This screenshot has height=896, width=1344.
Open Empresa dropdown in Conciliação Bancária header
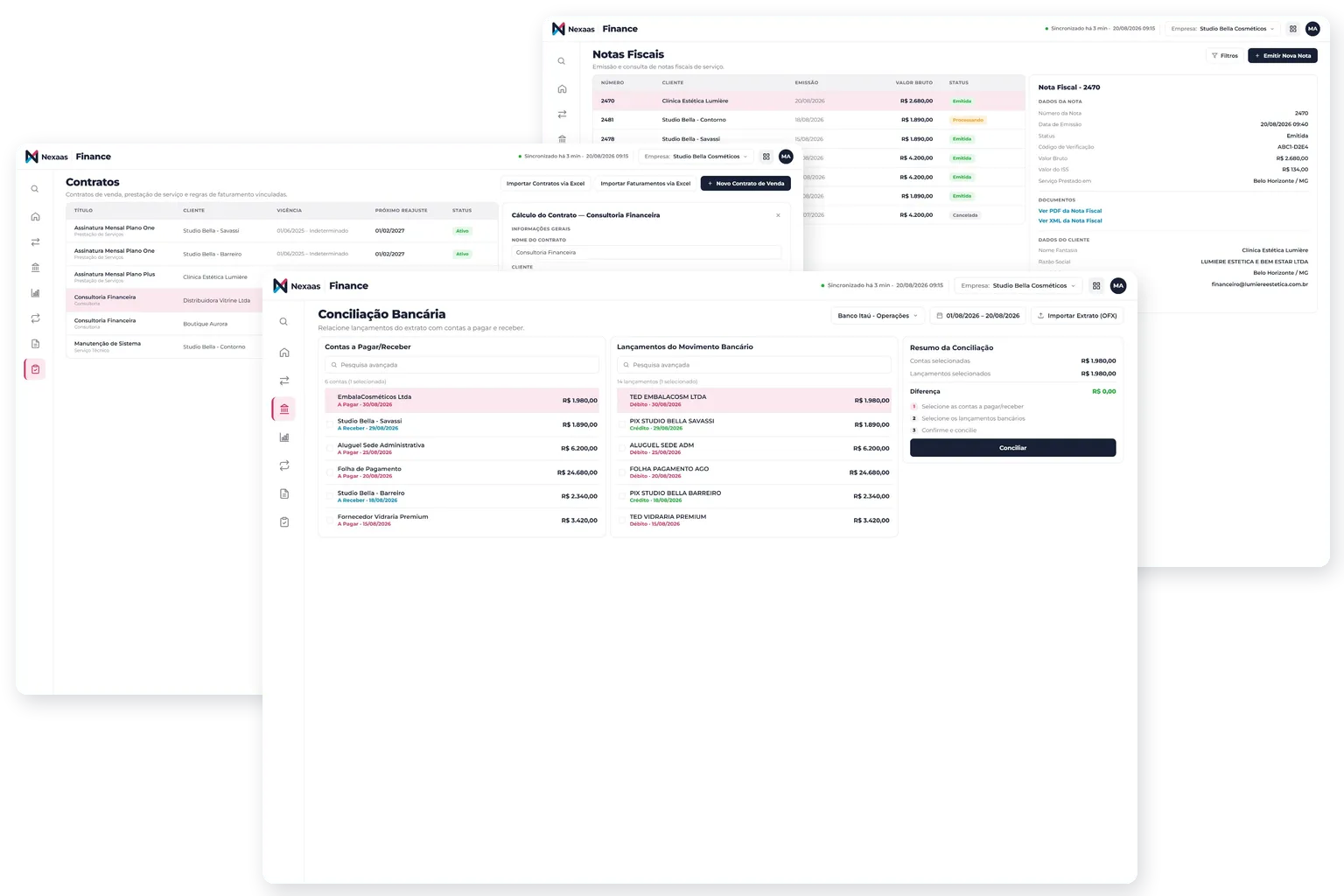1018,286
